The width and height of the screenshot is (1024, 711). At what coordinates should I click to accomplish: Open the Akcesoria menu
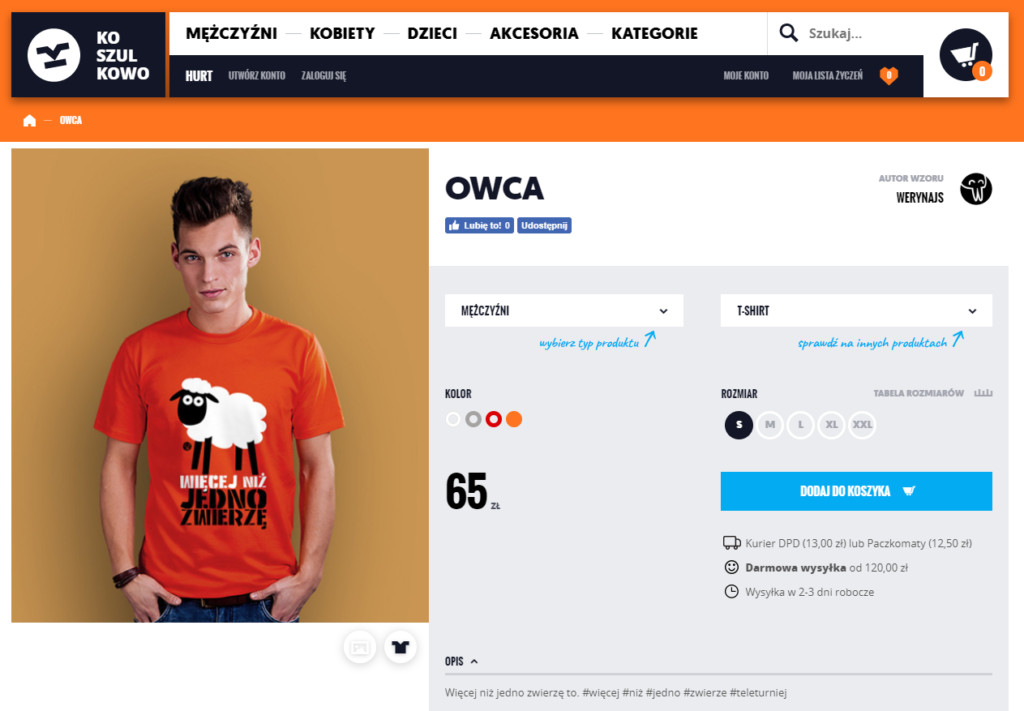click(534, 33)
